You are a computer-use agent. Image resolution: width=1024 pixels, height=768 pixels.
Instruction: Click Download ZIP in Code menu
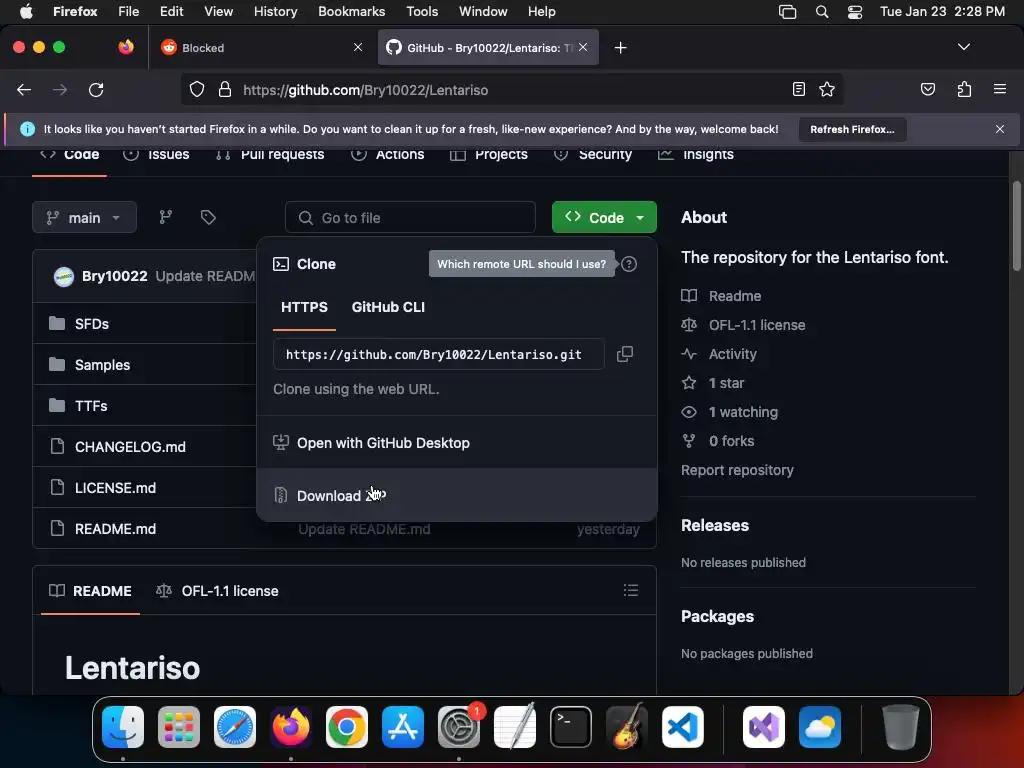click(x=456, y=495)
